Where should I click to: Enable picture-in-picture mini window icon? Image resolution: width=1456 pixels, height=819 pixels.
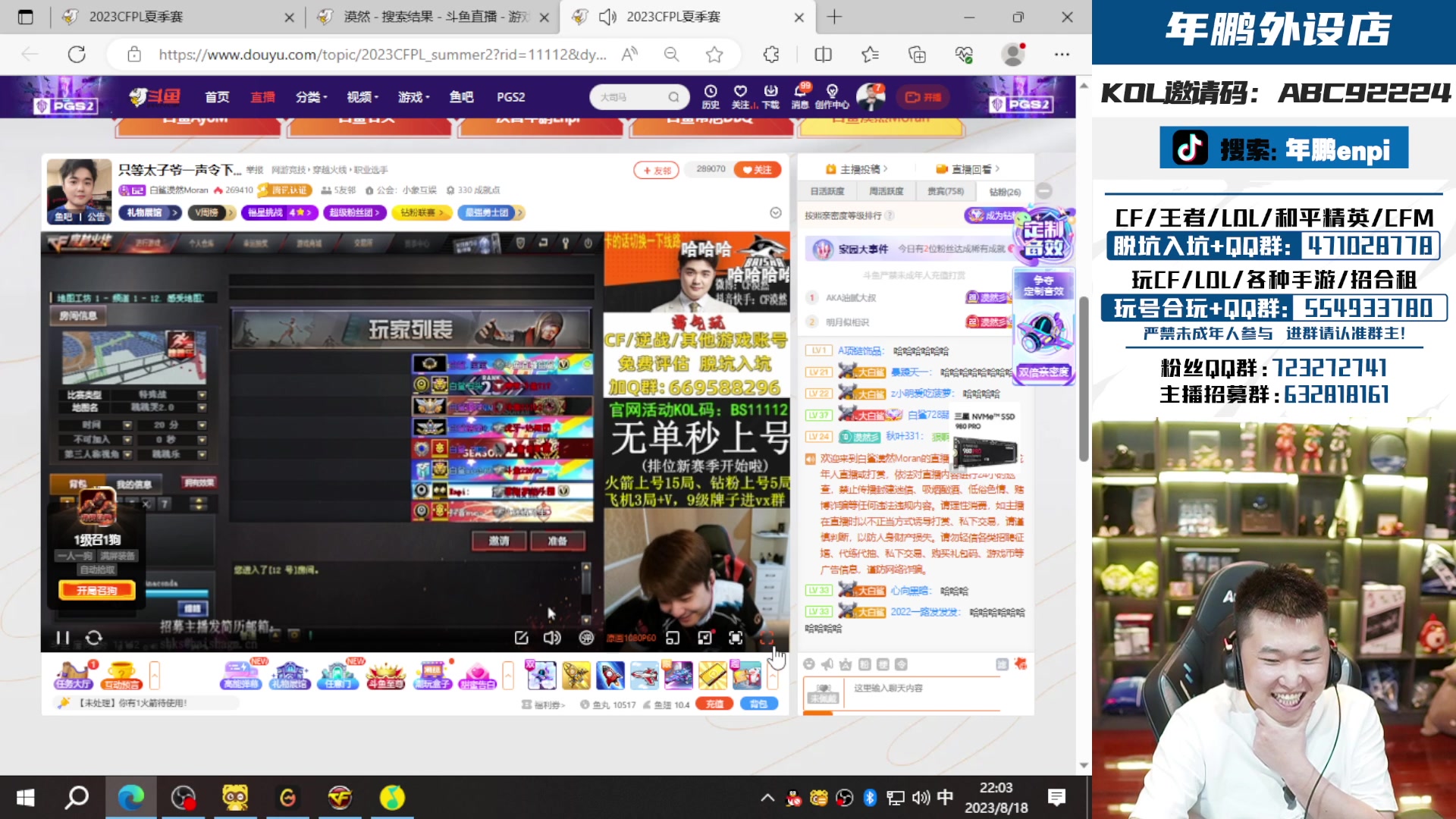(x=704, y=638)
